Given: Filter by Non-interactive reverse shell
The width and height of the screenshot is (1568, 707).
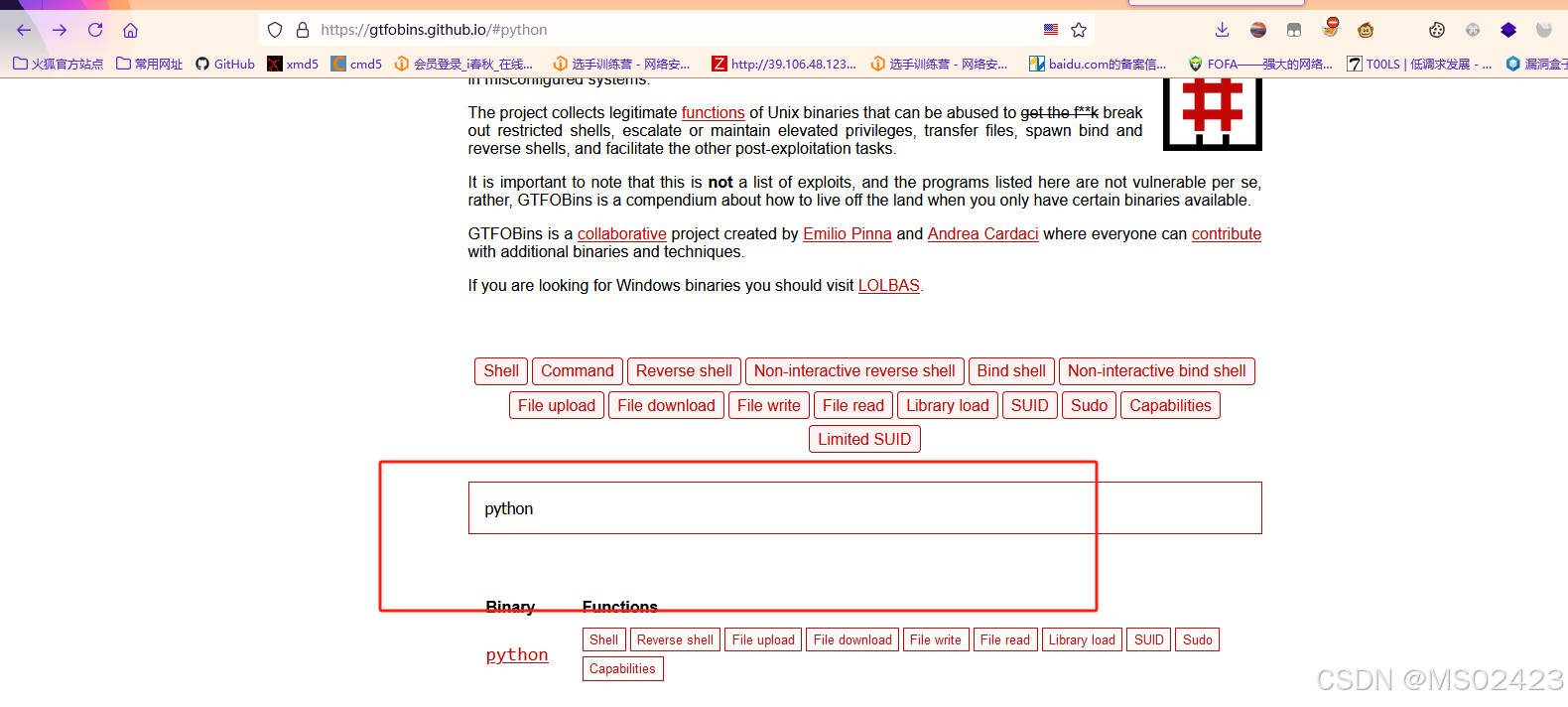Looking at the screenshot, I should [x=854, y=371].
